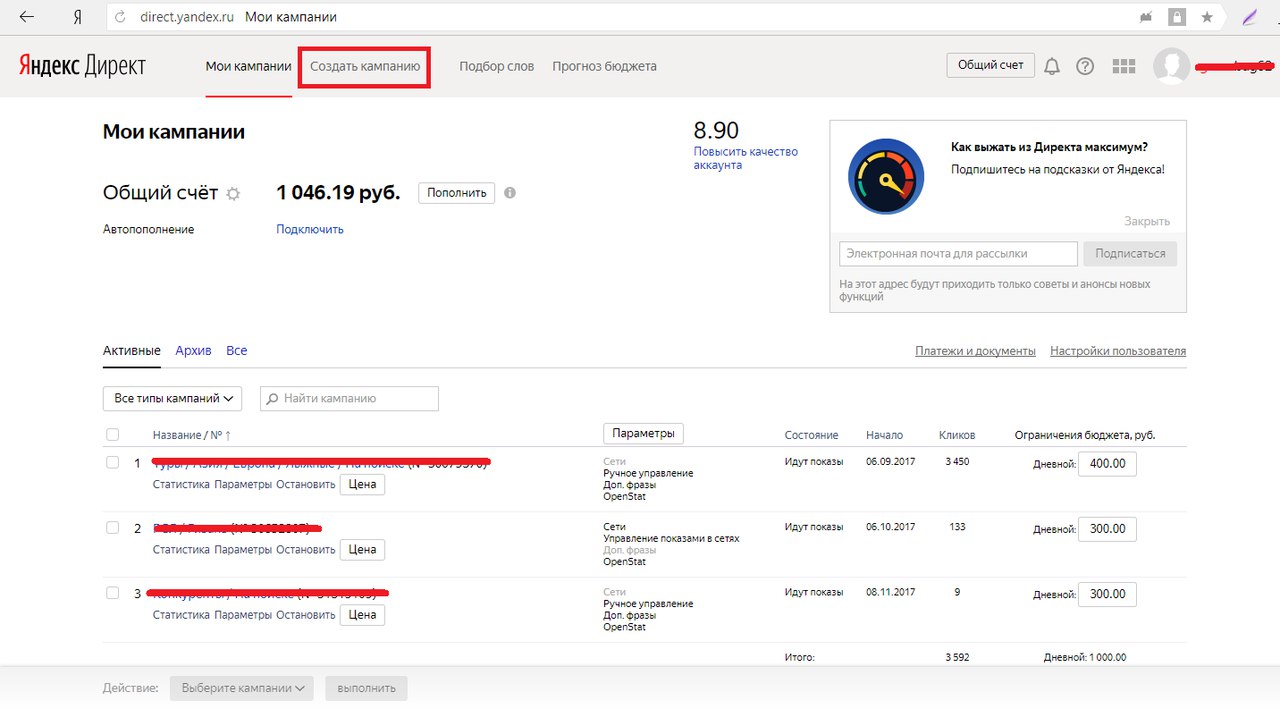Viewport: 1280px width, 709px height.
Task: Click the Найти кампанию search field
Action: click(x=349, y=398)
